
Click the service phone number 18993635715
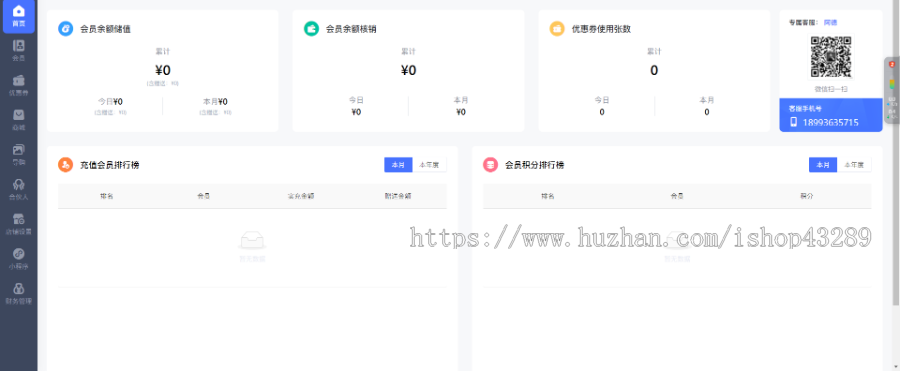(831, 122)
